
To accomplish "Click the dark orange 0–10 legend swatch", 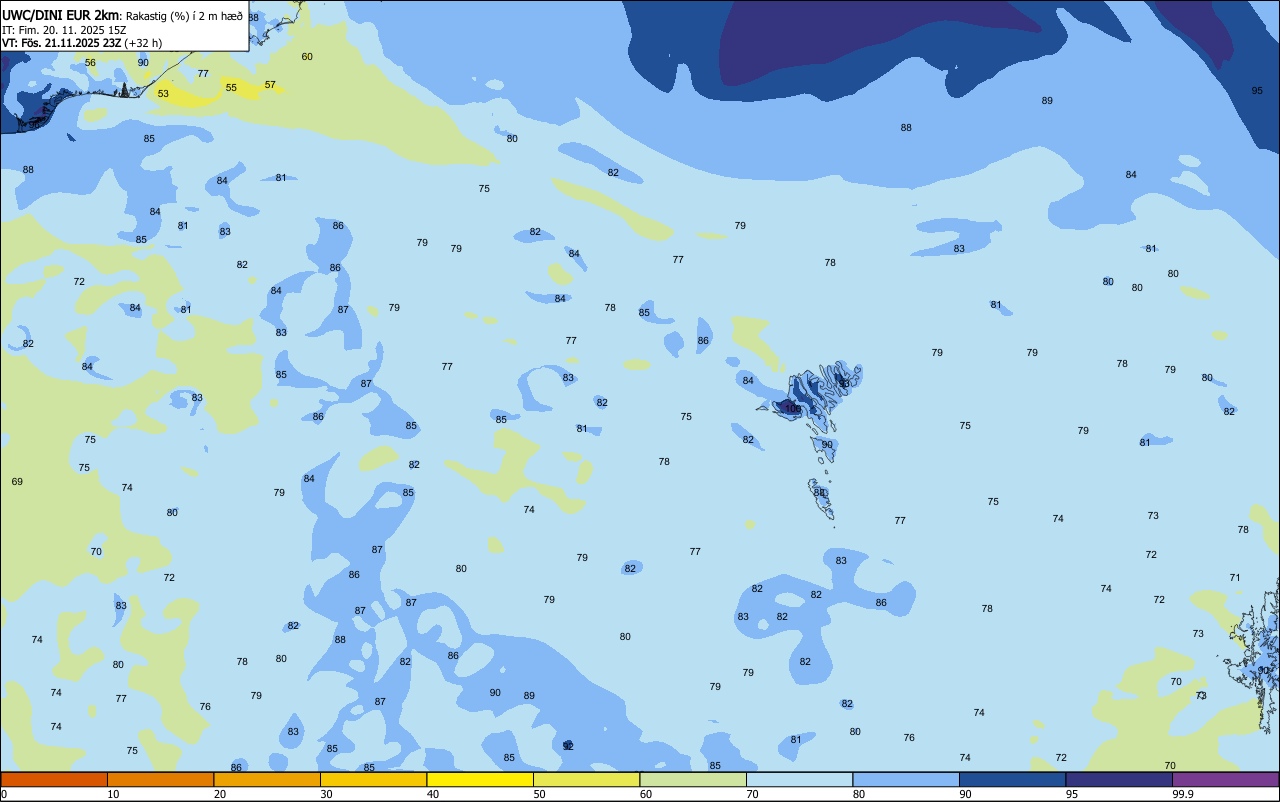I will click(x=54, y=779).
